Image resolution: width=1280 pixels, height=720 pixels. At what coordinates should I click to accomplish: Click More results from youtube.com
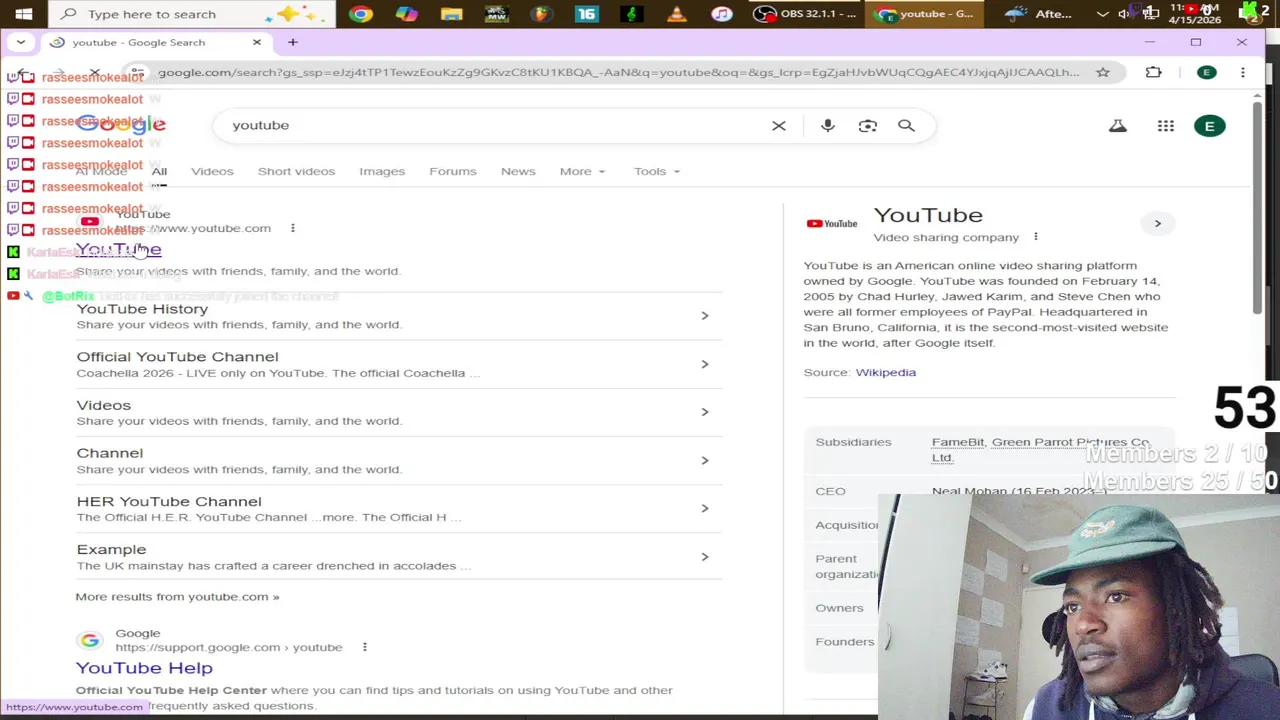pyautogui.click(x=177, y=597)
